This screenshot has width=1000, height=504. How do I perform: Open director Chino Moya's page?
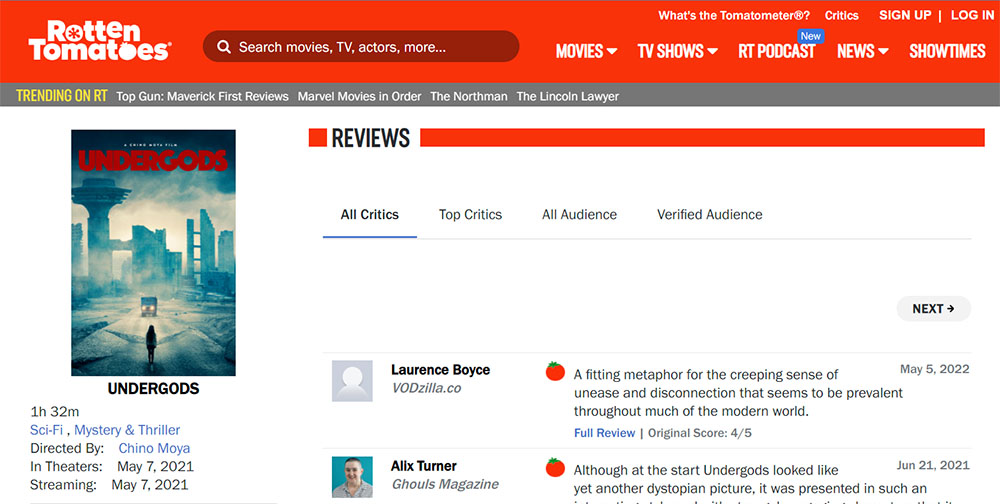tap(154, 448)
